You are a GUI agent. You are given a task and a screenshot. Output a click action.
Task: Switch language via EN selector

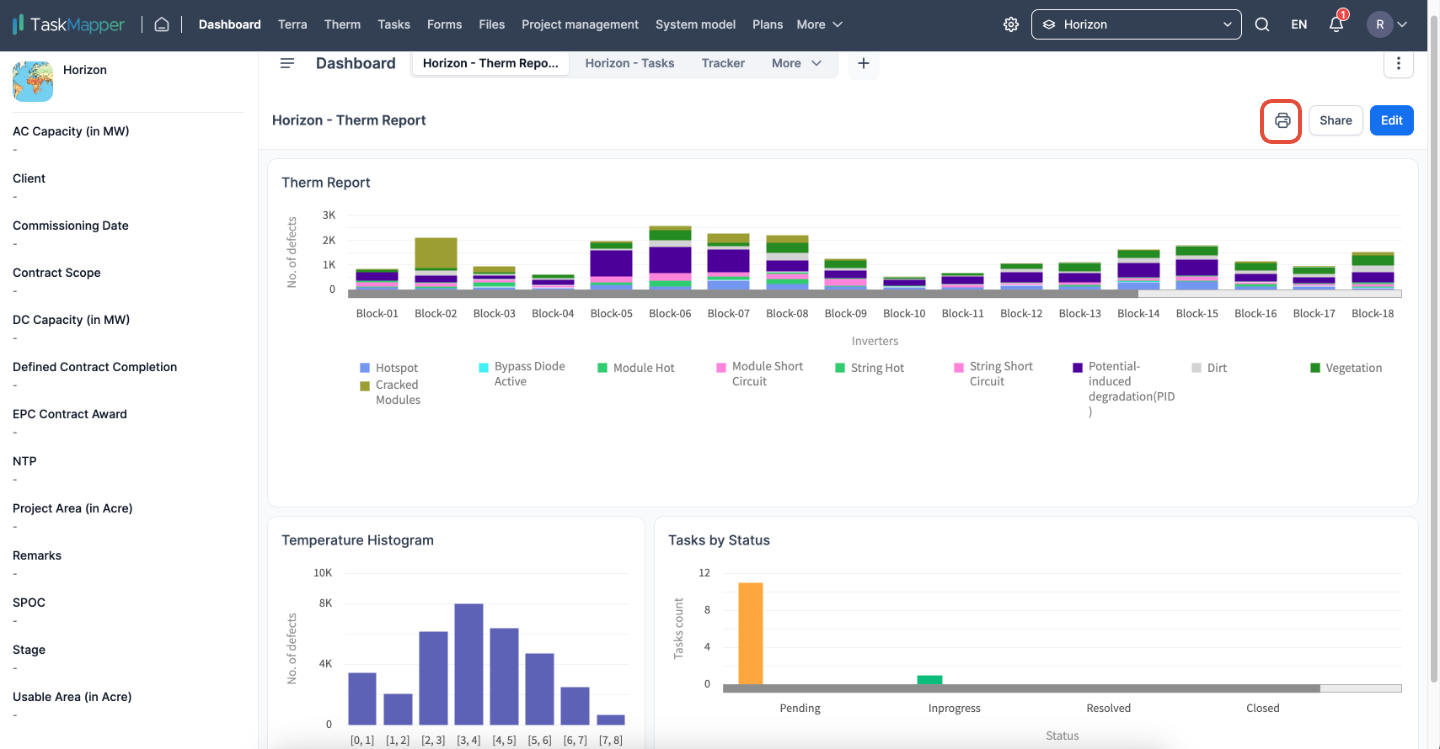click(x=1299, y=24)
